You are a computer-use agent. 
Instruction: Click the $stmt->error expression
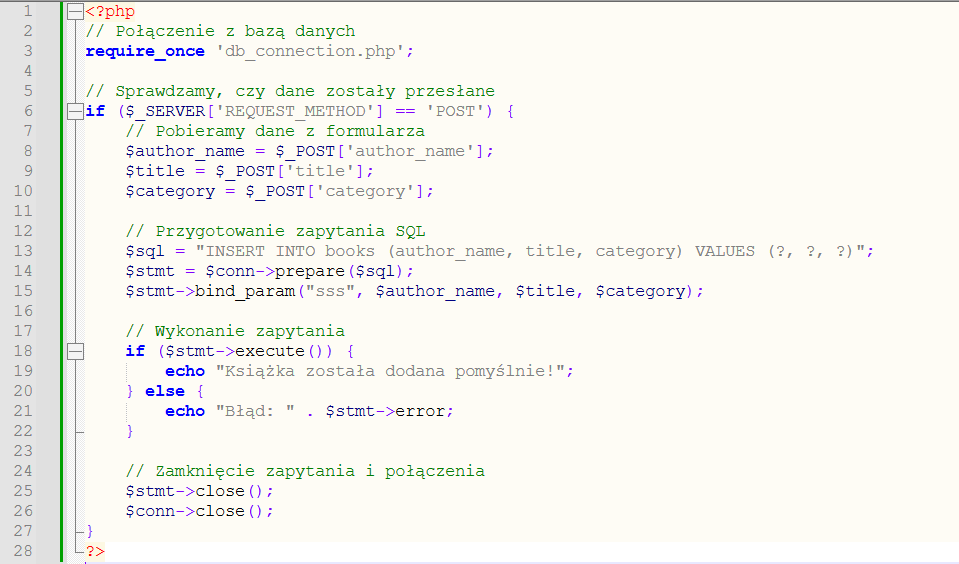coord(389,411)
